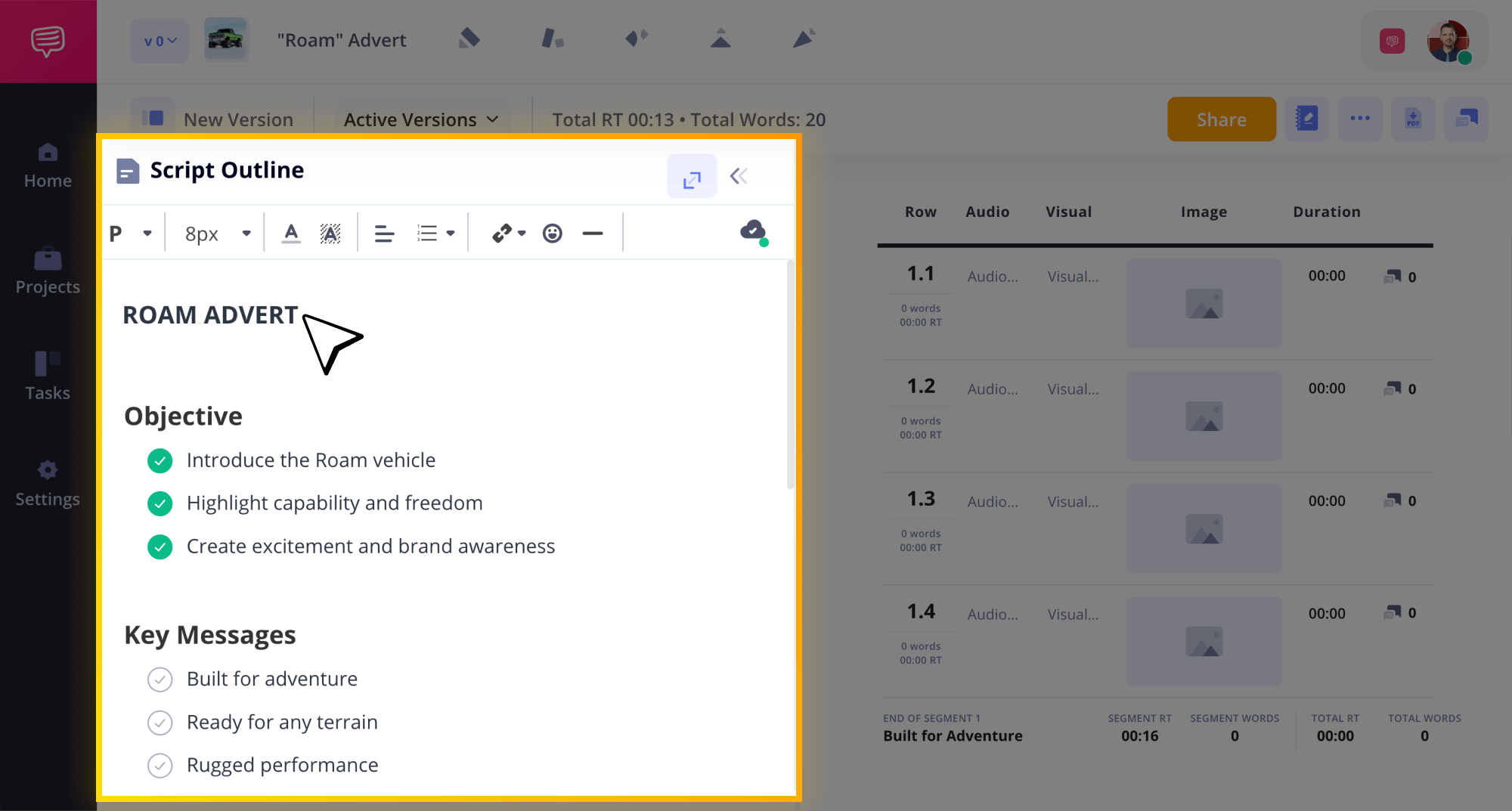Open the notebook edit icon next to Share

(1306, 119)
